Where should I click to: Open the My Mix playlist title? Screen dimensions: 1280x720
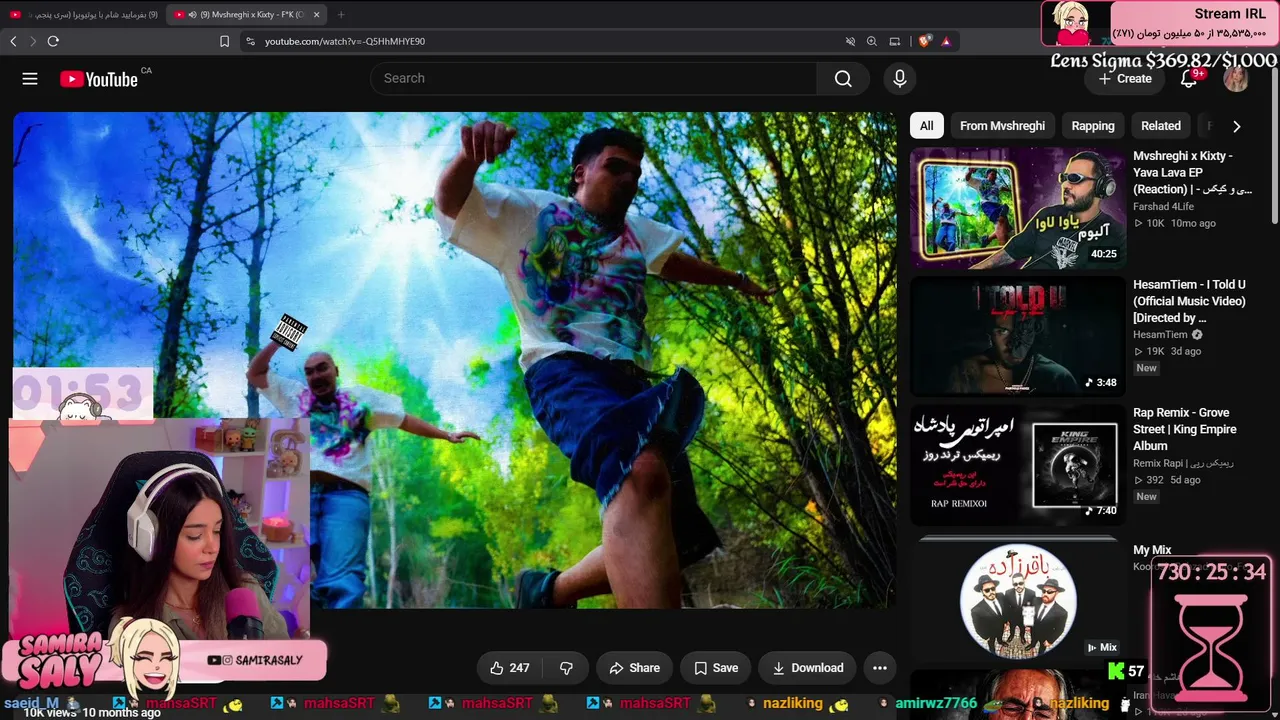pos(1152,550)
